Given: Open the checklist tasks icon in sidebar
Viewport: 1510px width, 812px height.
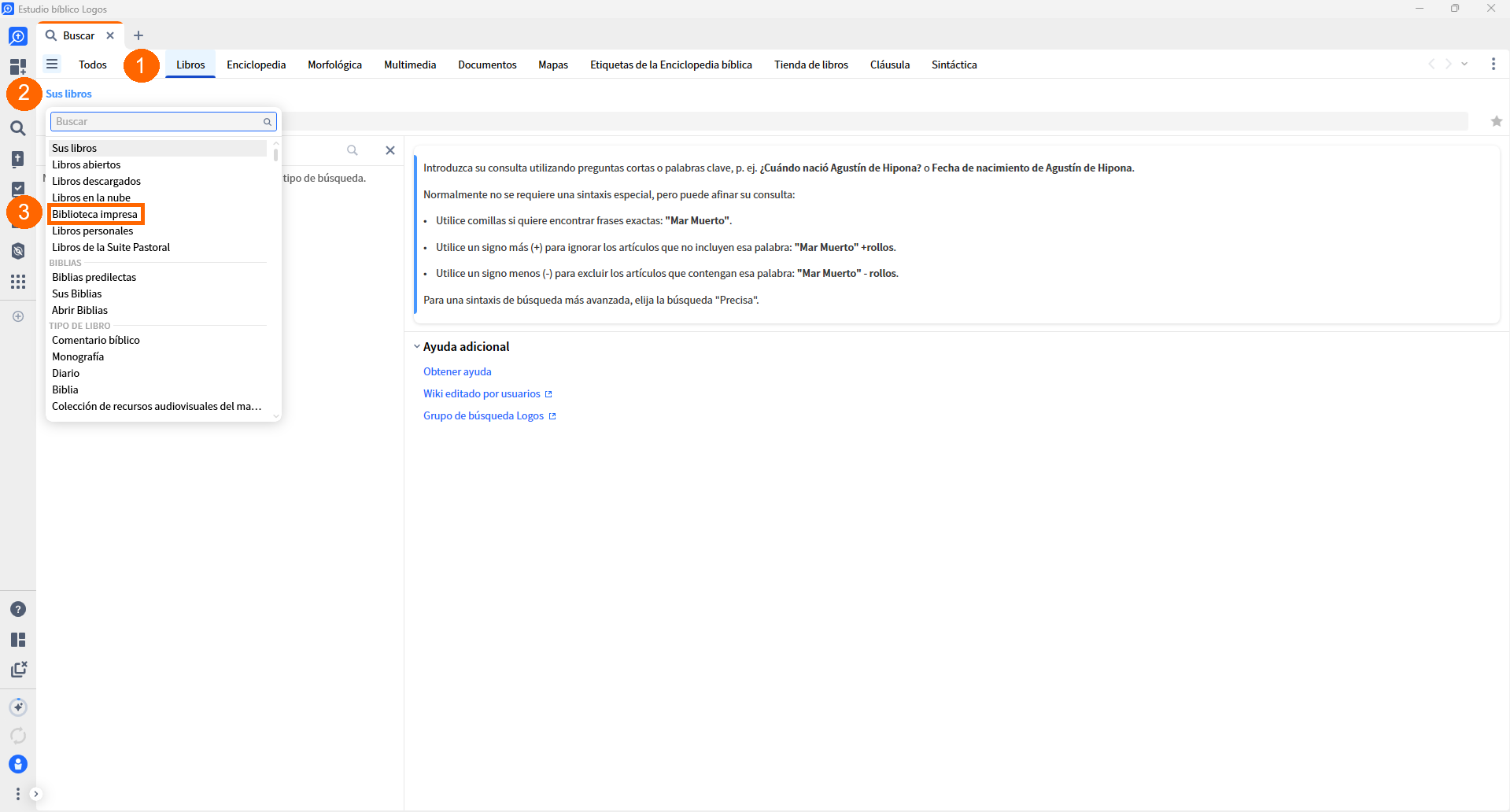Looking at the screenshot, I should click(18, 189).
